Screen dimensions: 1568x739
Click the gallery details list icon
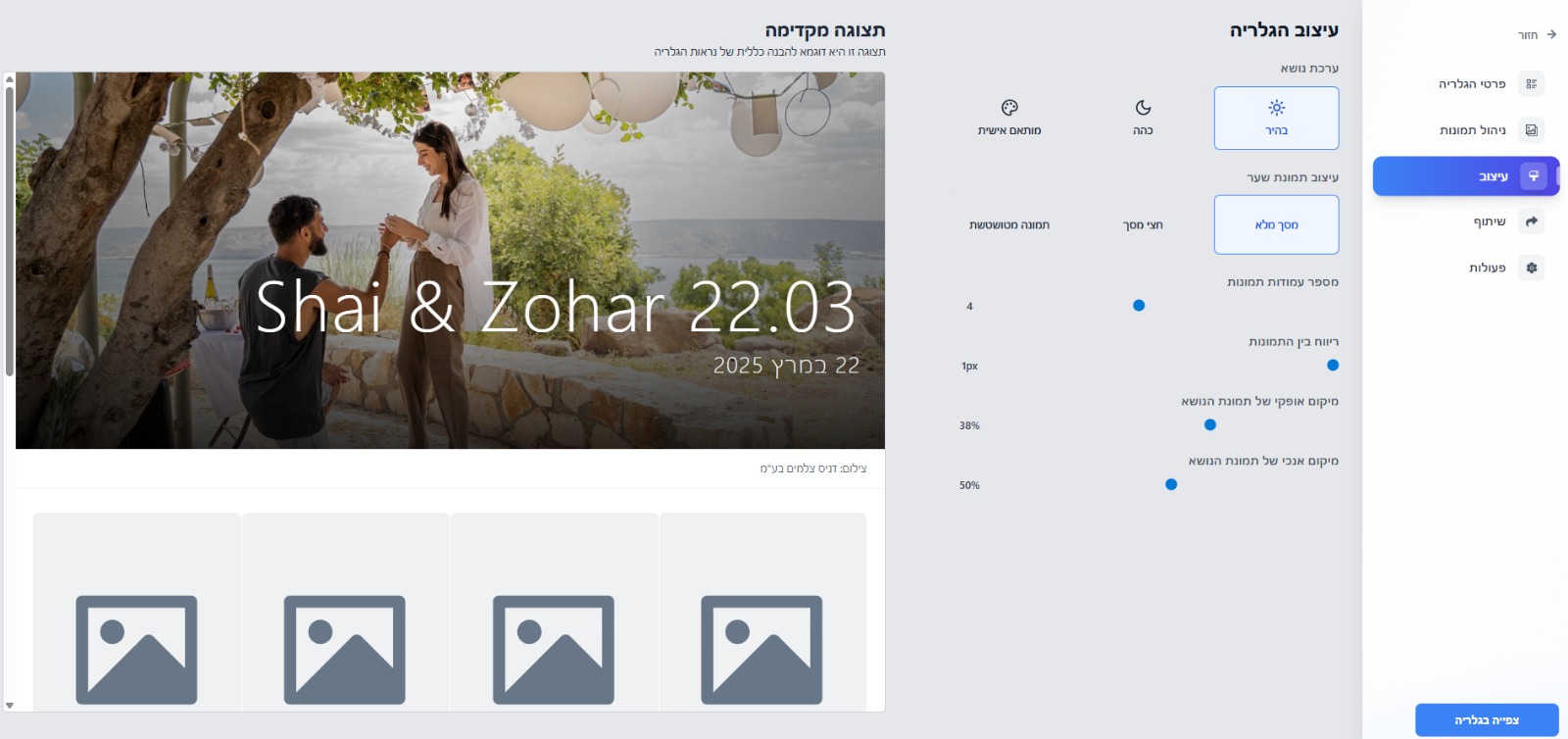(x=1531, y=84)
